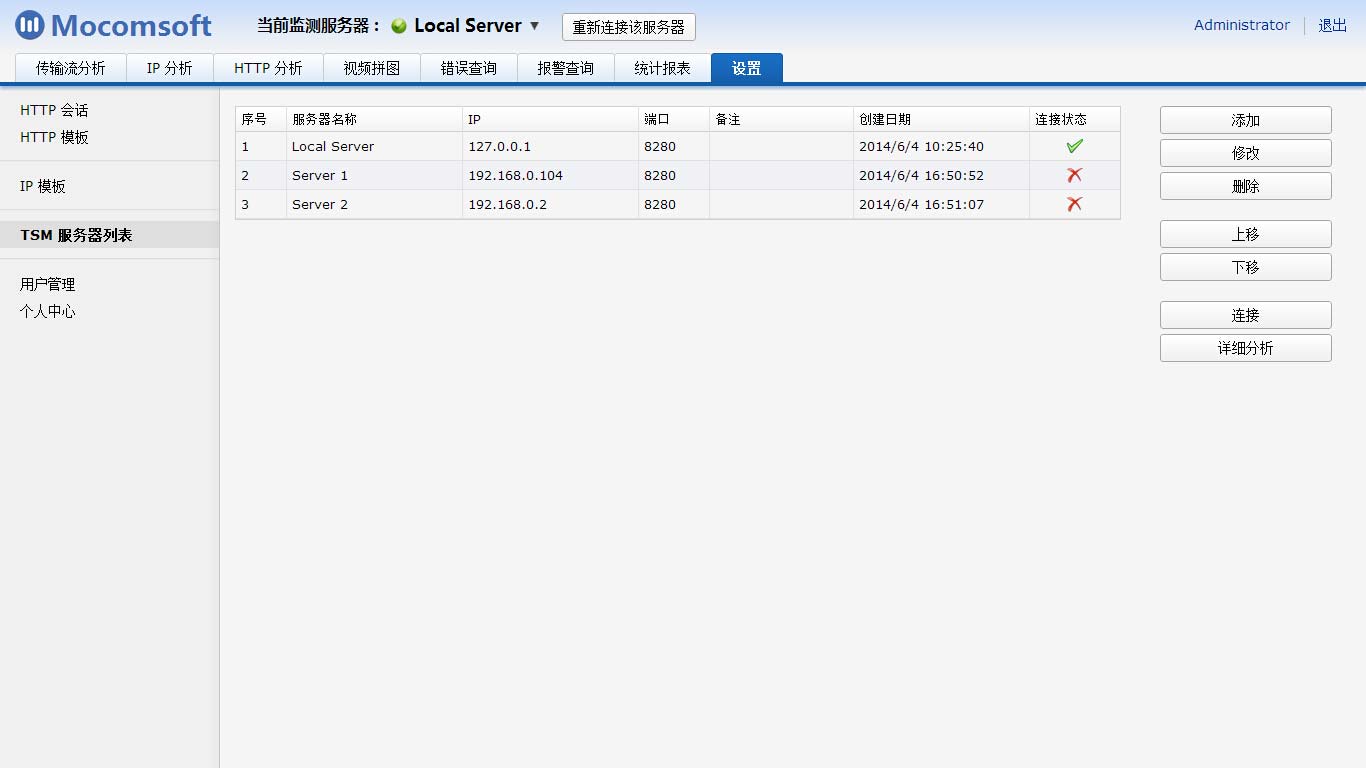Screen dimensions: 1366x768
Task: Click the red X connection status of Server 1
Action: 1075,175
